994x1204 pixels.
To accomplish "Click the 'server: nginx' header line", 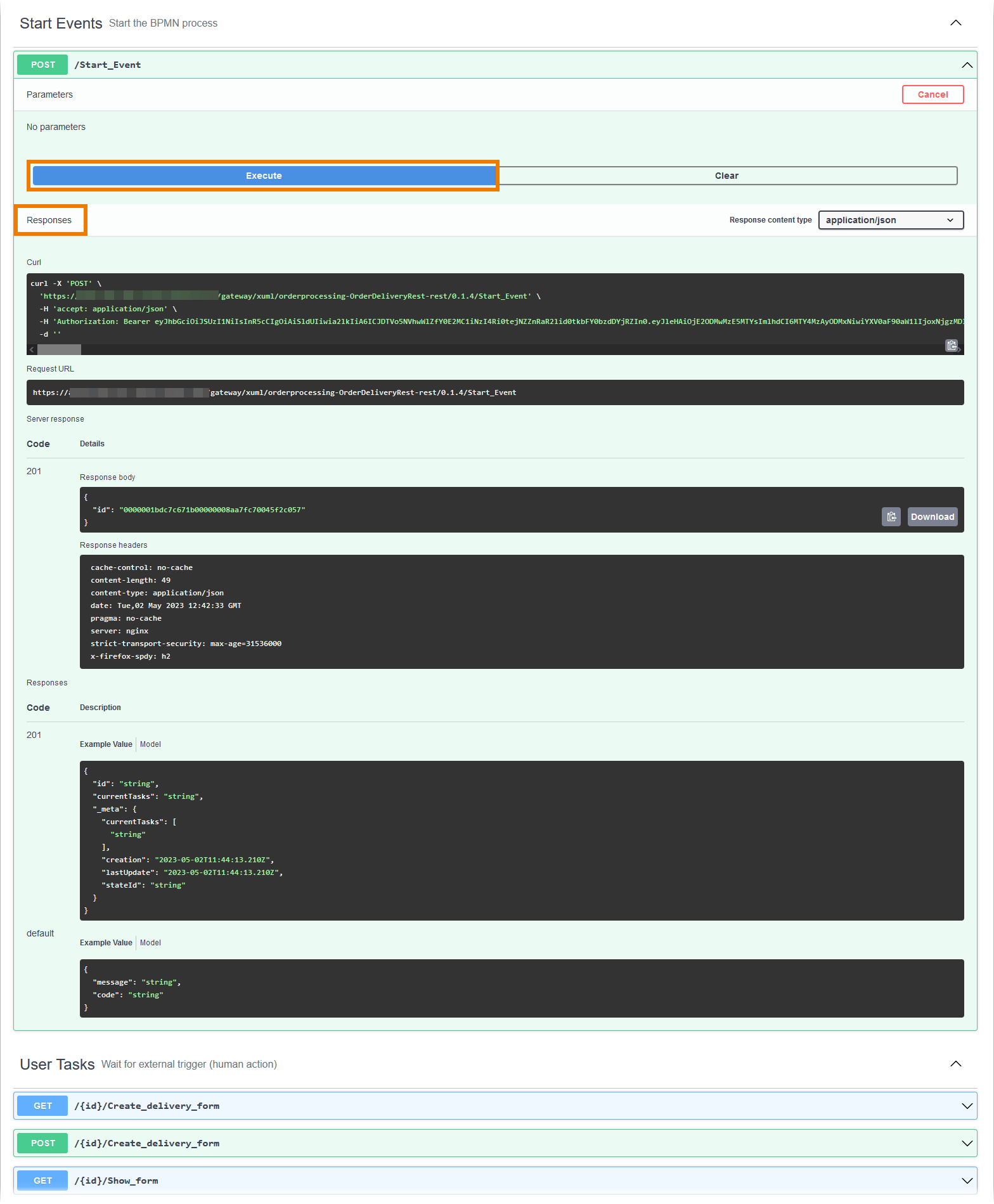I will point(119,631).
